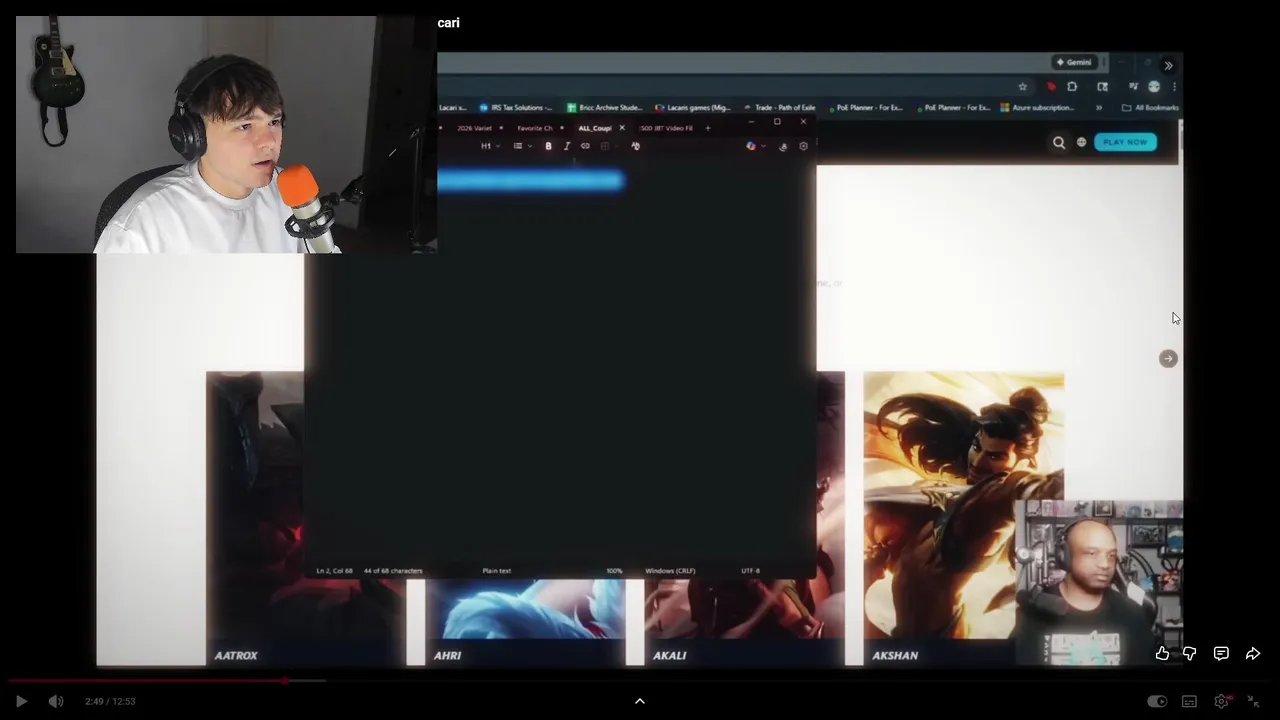Open the language globe selector
Viewport: 1280px width, 720px height.
point(1081,142)
